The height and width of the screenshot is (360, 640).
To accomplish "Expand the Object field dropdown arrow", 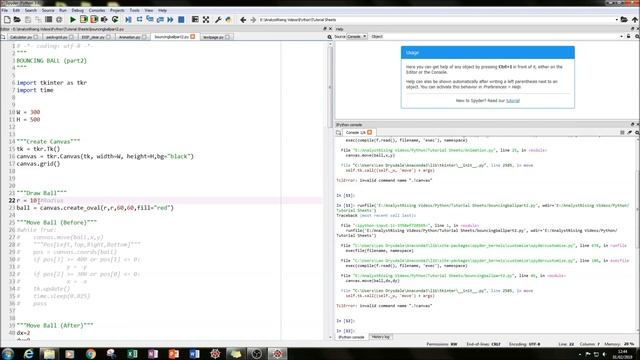I will click(621, 36).
